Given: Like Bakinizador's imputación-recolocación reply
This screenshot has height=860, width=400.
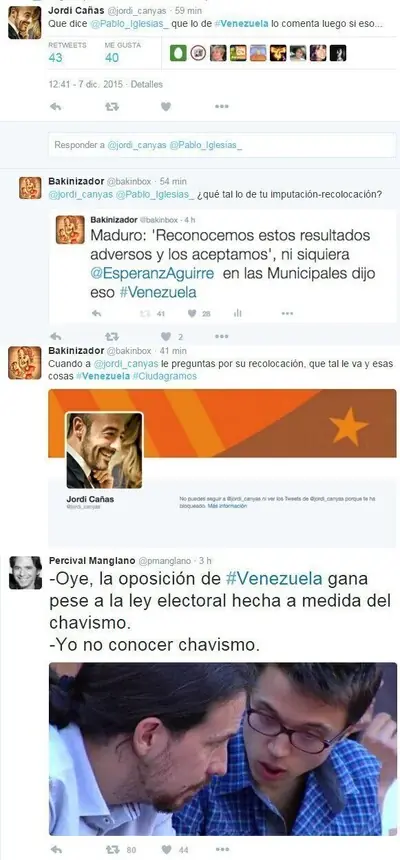Looking at the screenshot, I should click(x=166, y=336).
